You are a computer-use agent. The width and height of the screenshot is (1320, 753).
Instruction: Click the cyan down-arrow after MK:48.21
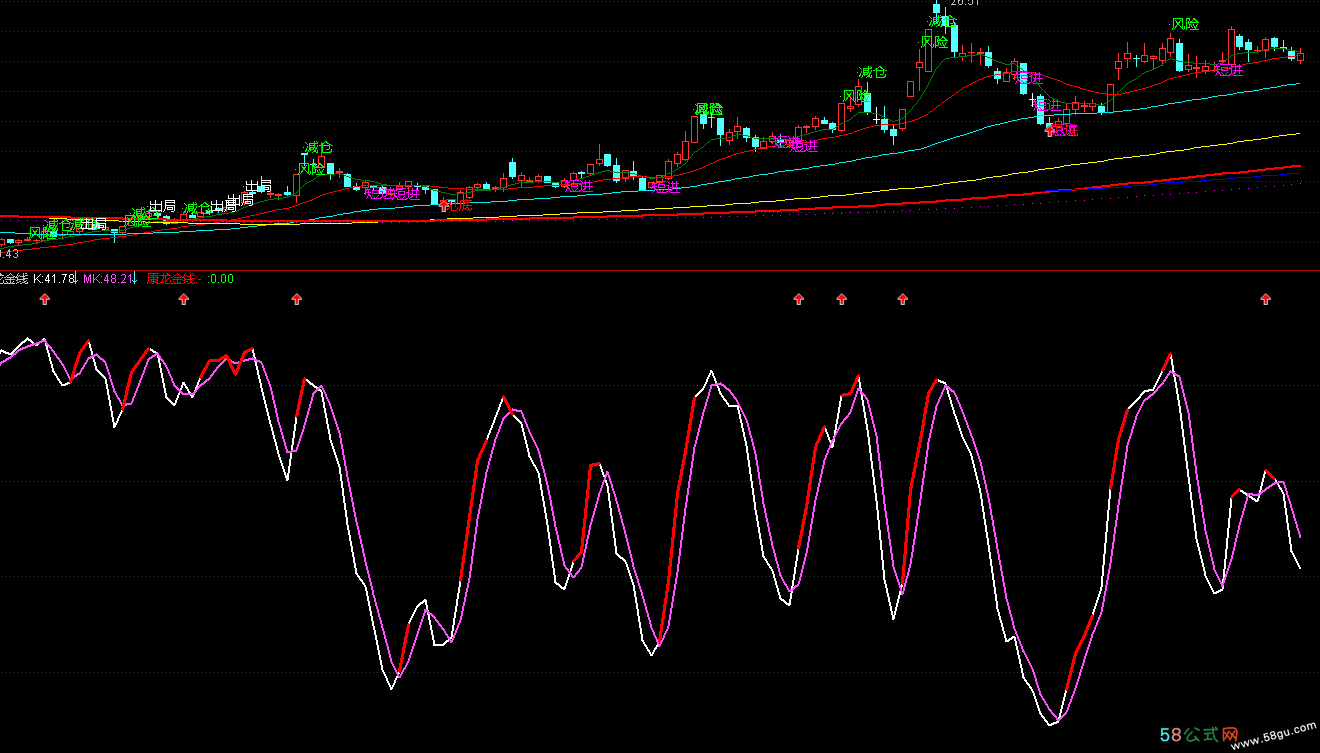(x=136, y=281)
